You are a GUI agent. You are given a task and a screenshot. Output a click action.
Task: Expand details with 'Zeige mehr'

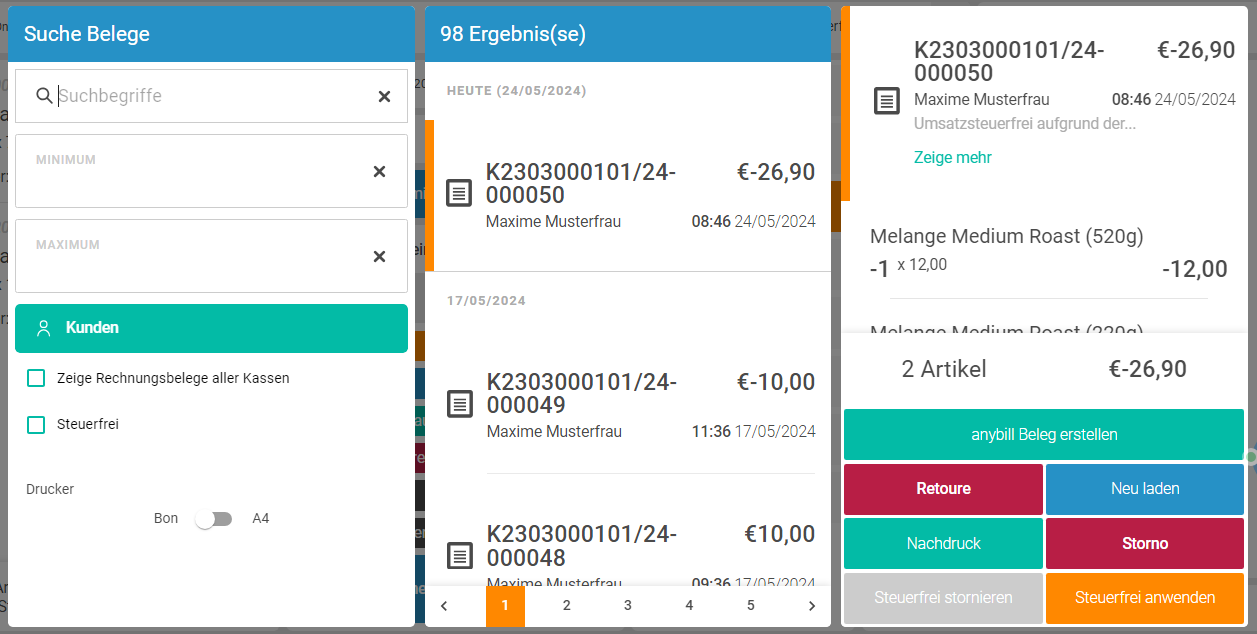(952, 158)
